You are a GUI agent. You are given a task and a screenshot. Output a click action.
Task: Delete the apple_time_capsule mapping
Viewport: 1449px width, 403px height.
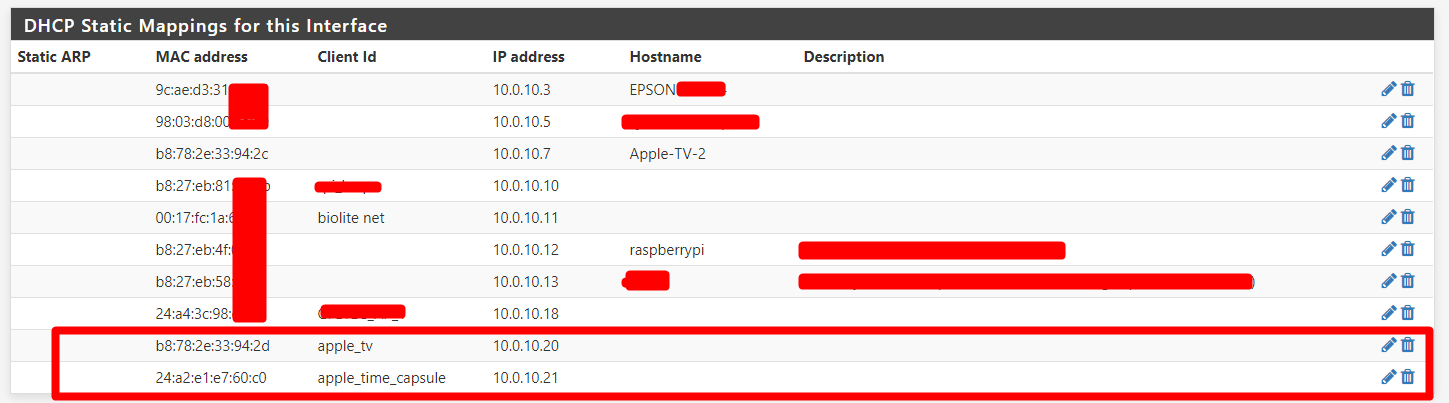1408,377
